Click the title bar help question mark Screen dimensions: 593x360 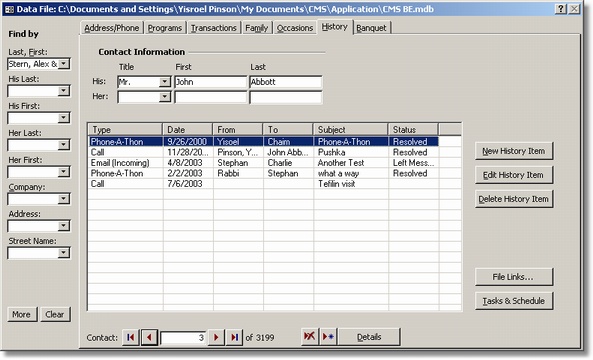click(x=561, y=9)
